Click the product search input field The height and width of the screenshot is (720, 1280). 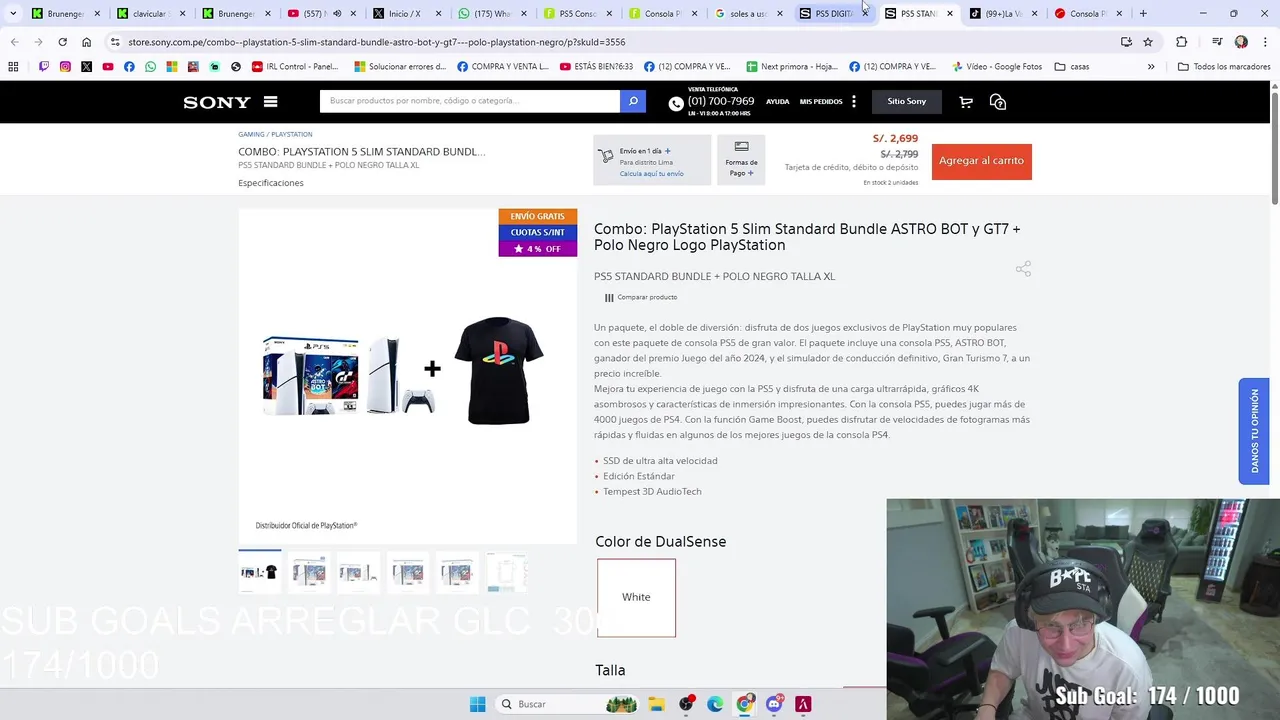point(470,101)
